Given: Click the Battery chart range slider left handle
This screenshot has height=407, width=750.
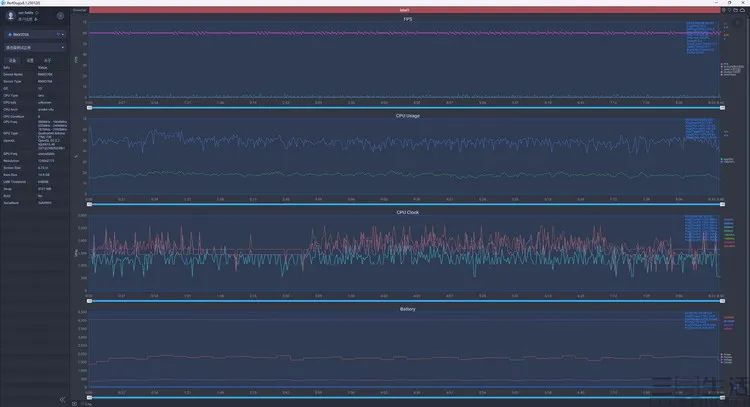Looking at the screenshot, I should click(x=89, y=397).
